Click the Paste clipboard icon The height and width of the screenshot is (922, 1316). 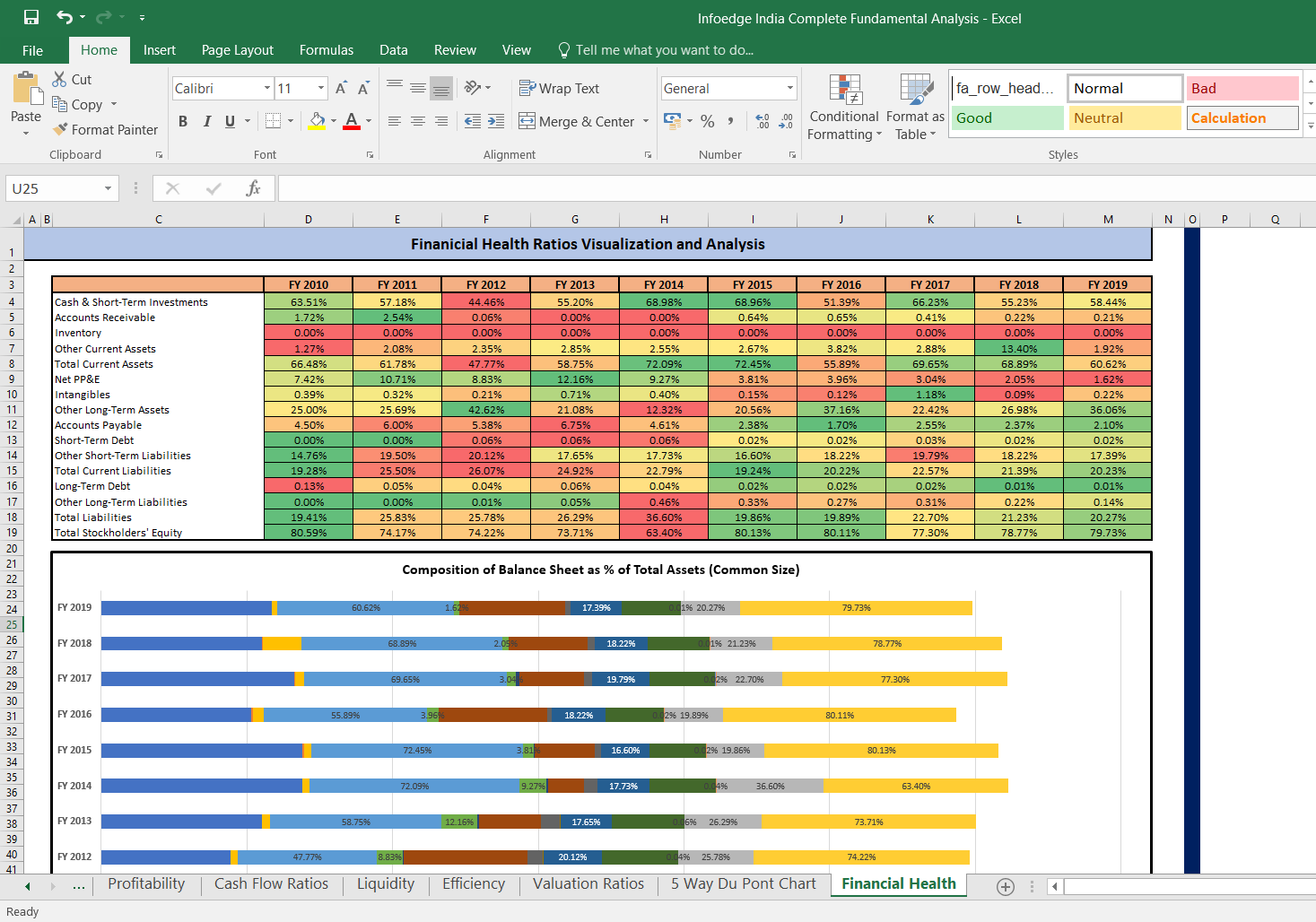(26, 89)
